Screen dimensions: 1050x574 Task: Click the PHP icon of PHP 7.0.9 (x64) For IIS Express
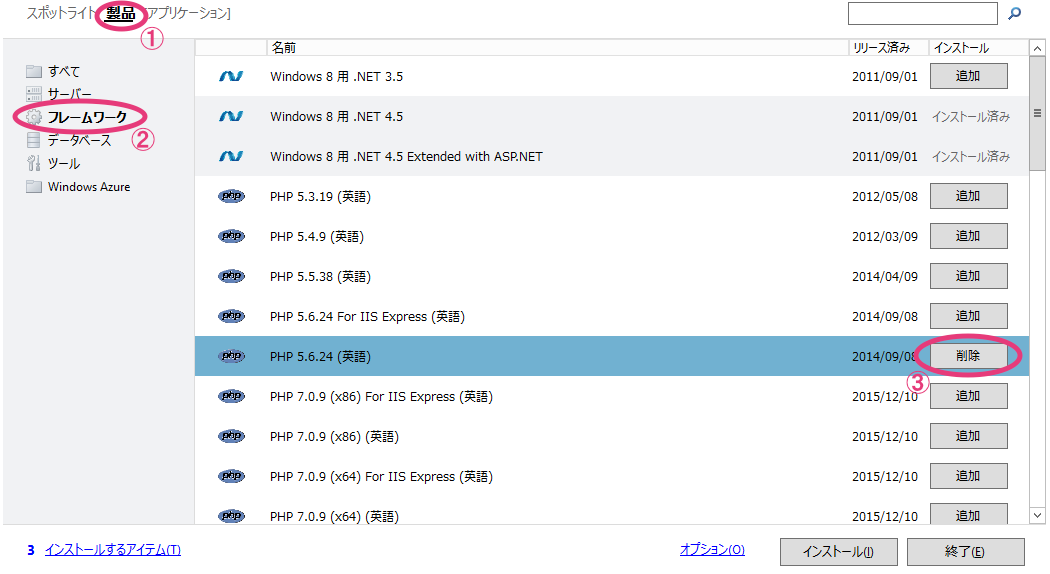(232, 476)
